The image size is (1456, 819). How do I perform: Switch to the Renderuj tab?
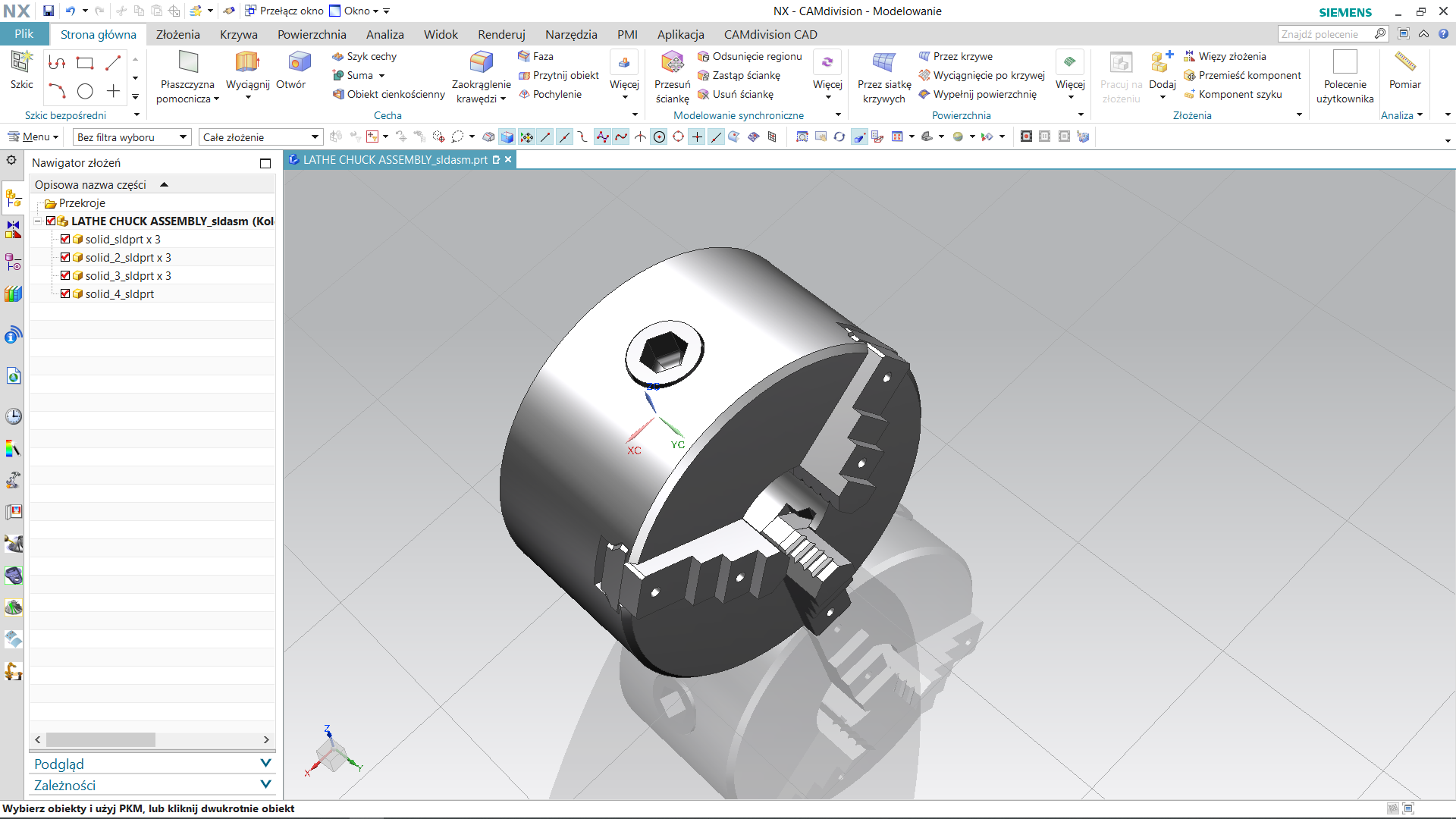click(501, 34)
